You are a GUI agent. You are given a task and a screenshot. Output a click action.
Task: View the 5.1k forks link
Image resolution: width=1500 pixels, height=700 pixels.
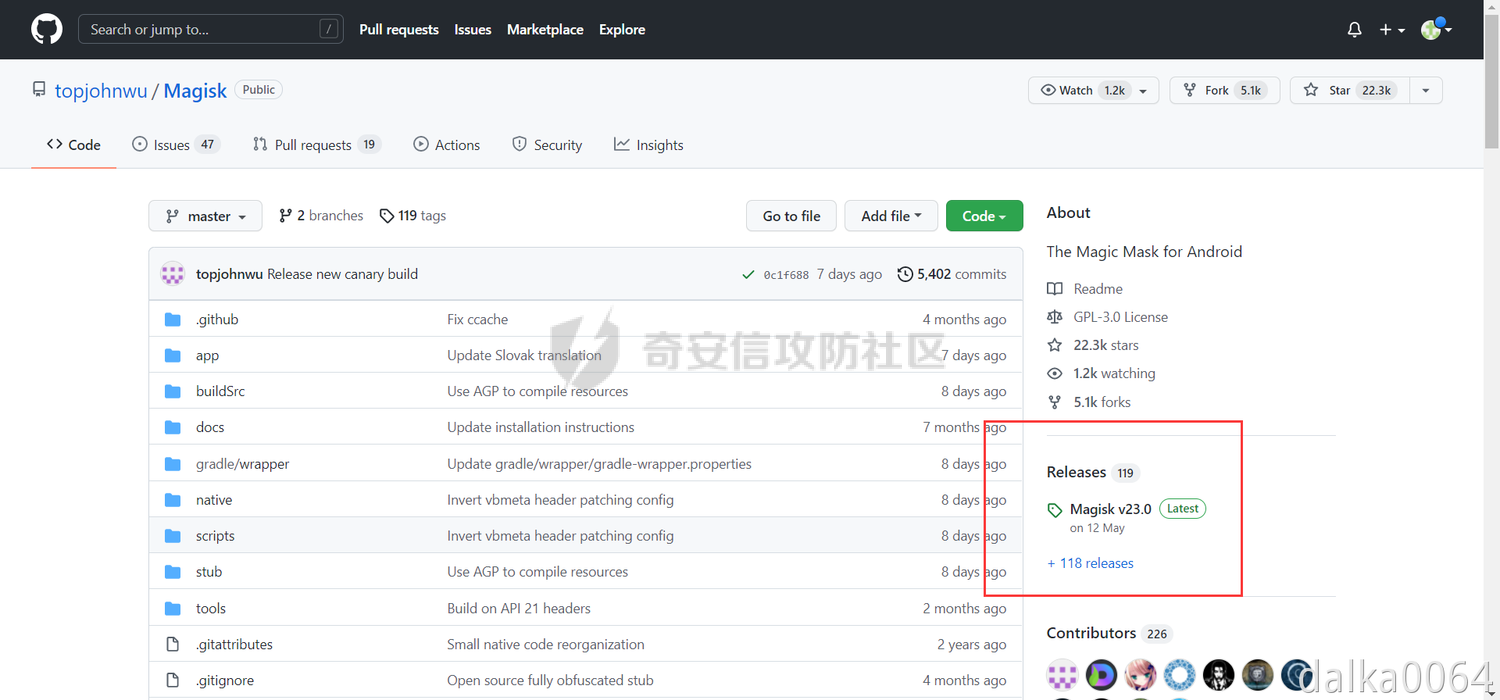point(1089,402)
